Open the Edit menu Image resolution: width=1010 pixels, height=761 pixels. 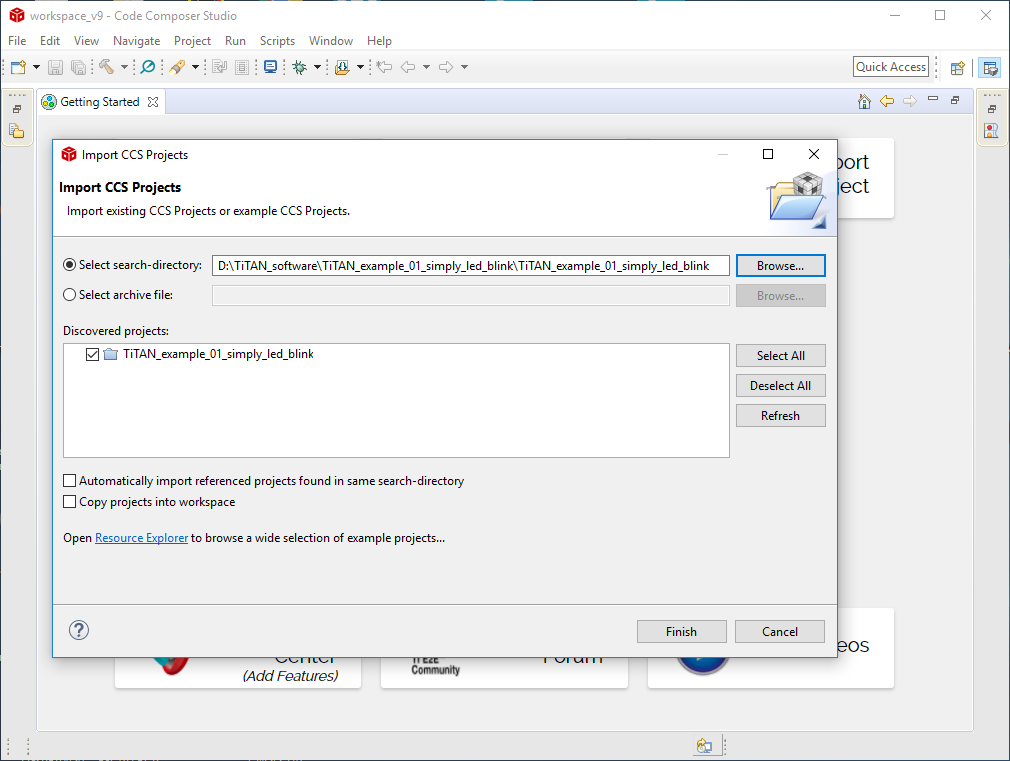pyautogui.click(x=50, y=41)
